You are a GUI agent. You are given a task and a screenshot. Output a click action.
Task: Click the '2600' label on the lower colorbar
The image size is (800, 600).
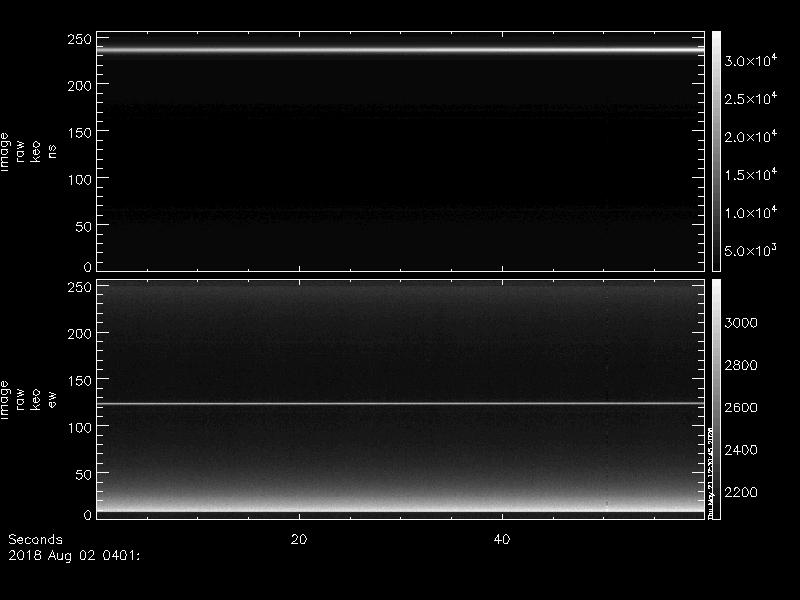pyautogui.click(x=741, y=407)
